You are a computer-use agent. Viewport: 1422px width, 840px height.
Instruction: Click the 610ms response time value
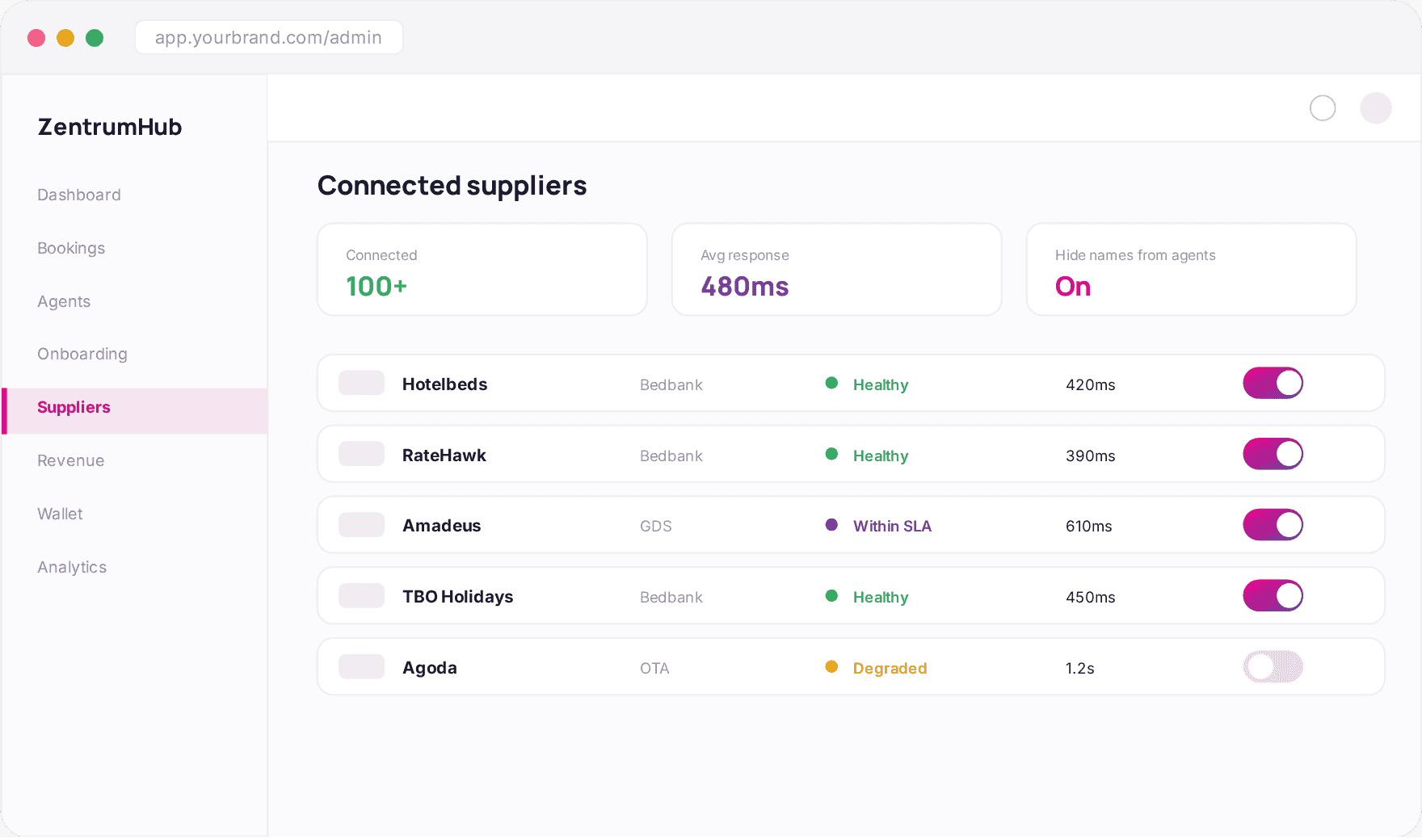pyautogui.click(x=1089, y=526)
